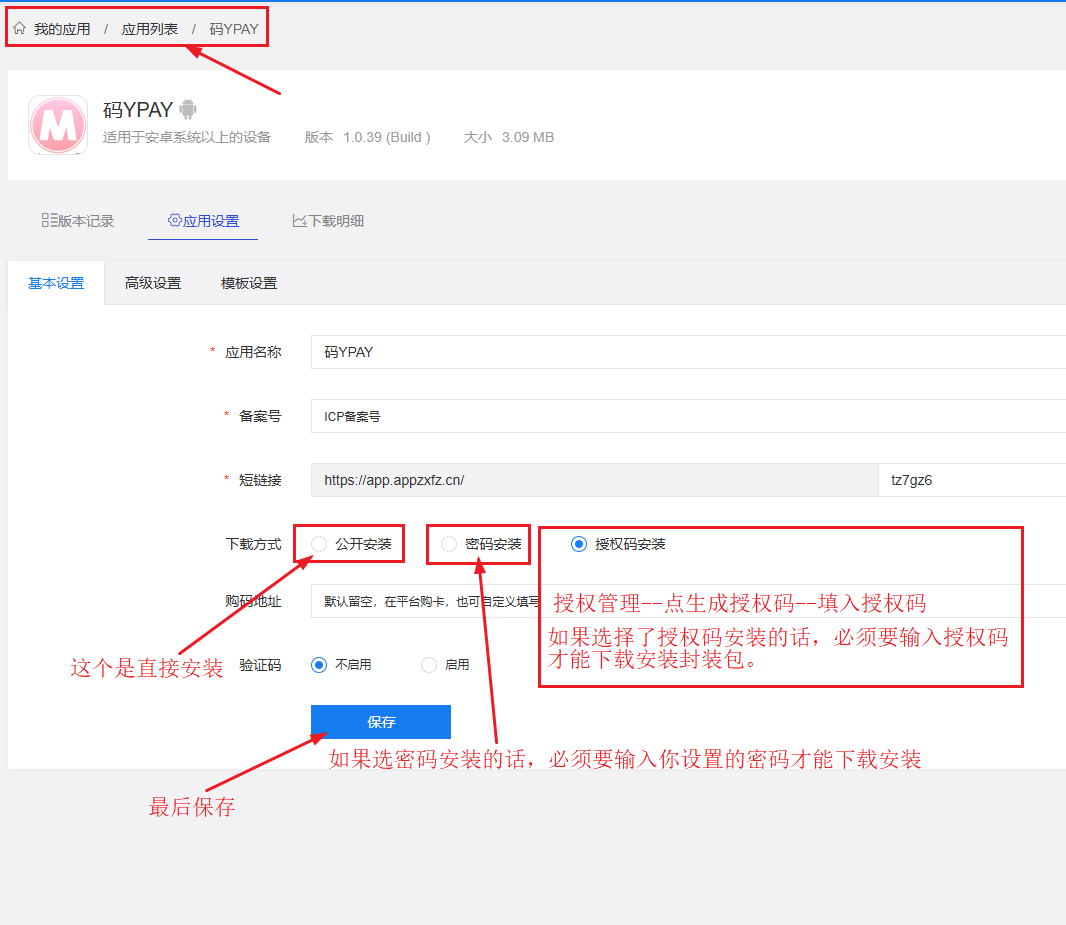Open the 高级设置 tab
1066x925 pixels.
pyautogui.click(x=153, y=283)
